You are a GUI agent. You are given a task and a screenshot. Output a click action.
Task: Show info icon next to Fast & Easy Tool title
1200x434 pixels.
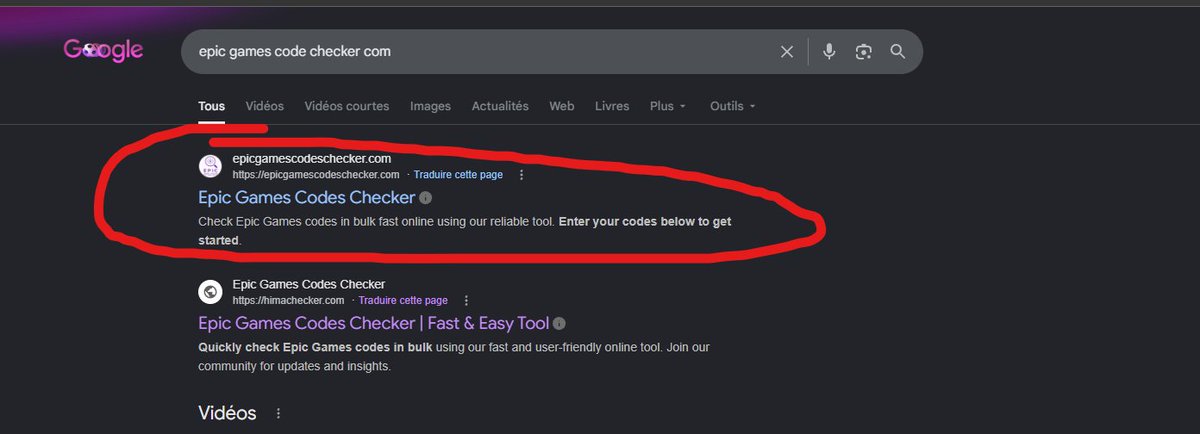tap(560, 323)
